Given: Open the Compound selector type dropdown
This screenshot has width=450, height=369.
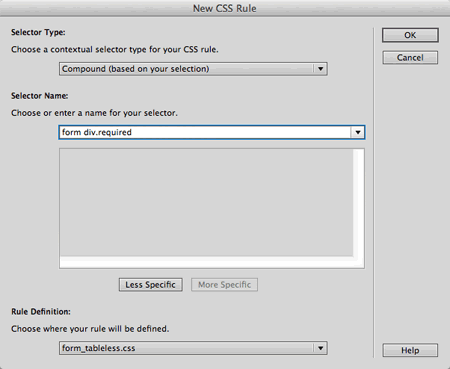Looking at the screenshot, I should [x=193, y=69].
